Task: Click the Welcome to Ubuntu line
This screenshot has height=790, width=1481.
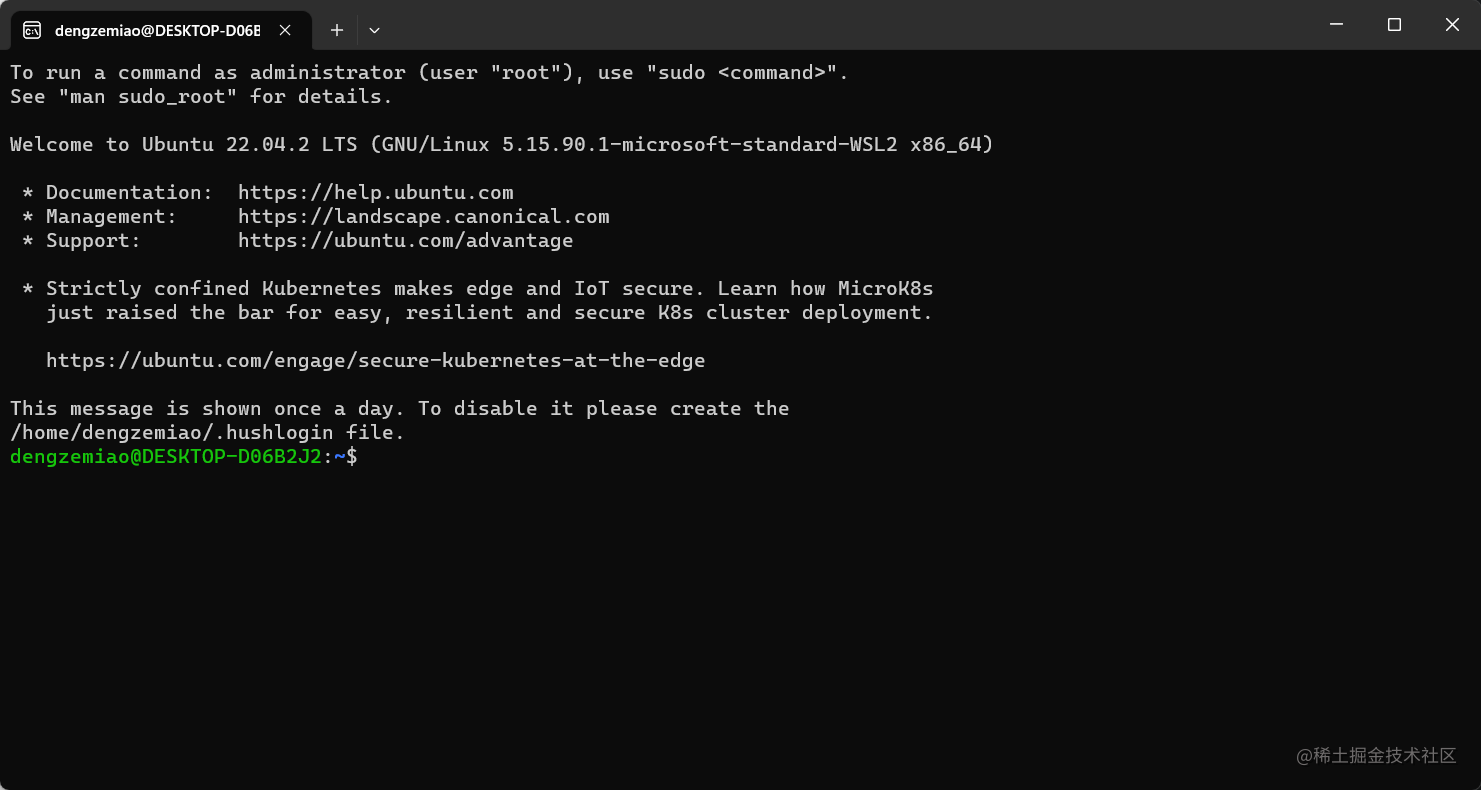Action: 500,144
